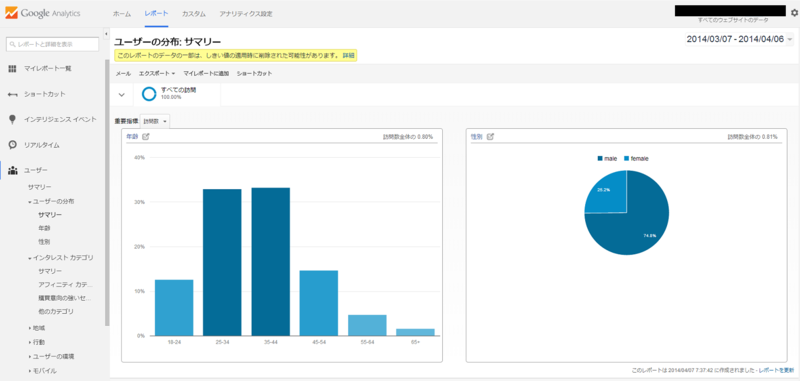Image resolution: width=800 pixels, height=381 pixels.
Task: Click the 35-44 age bar
Action: point(270,262)
